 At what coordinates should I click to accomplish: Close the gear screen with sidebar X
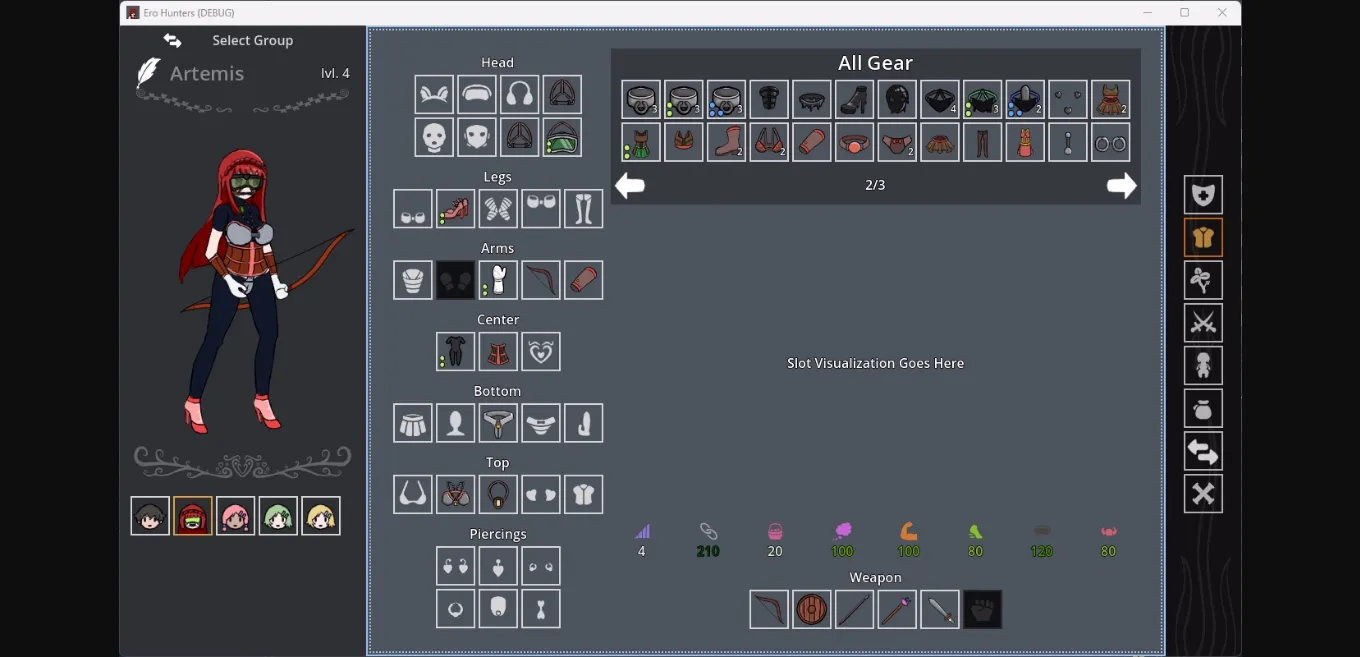coord(1203,494)
